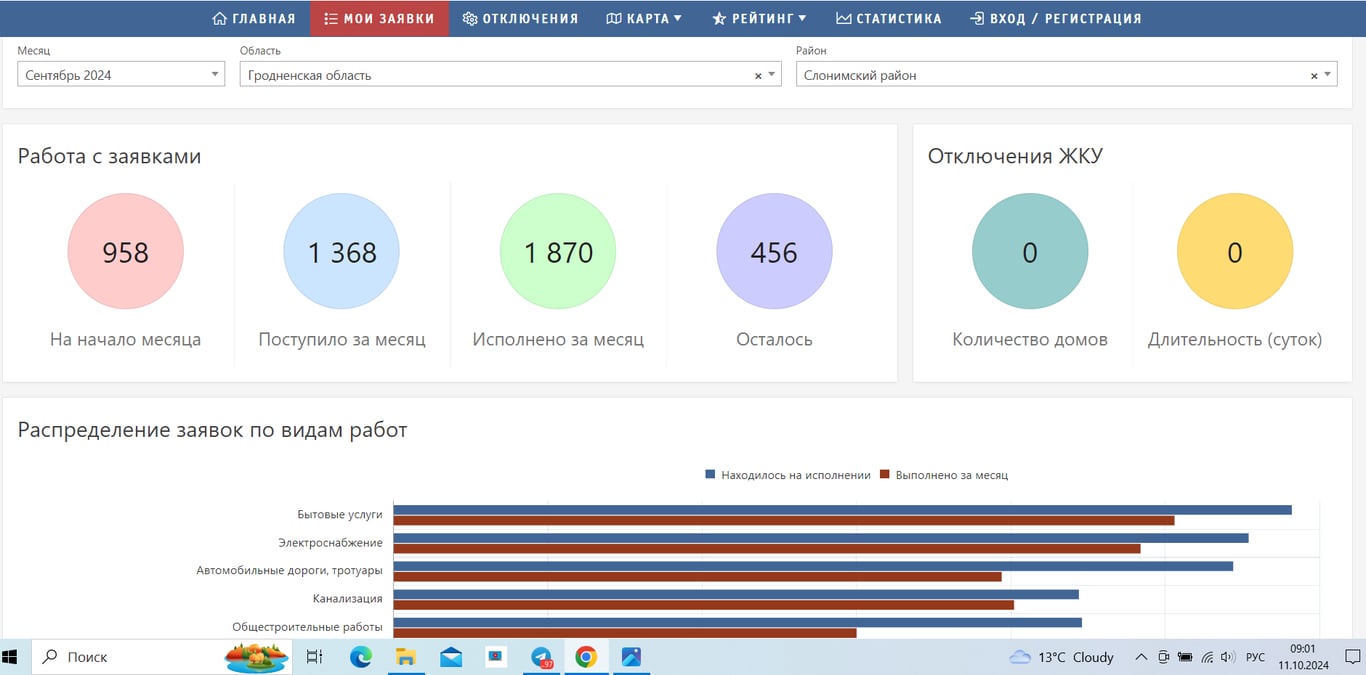Click the blue Бытовые услуги bar
Image resolution: width=1366 pixels, height=675 pixels.
coord(842,510)
